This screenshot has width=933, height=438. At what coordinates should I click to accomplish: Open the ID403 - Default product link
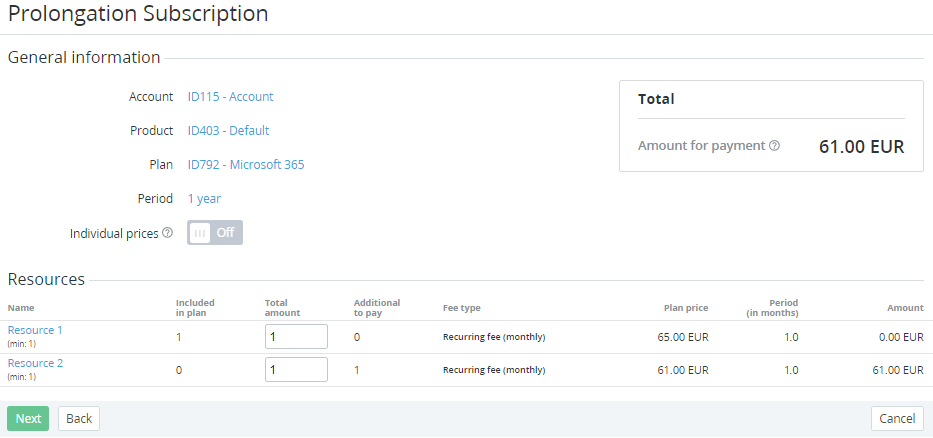coord(228,131)
